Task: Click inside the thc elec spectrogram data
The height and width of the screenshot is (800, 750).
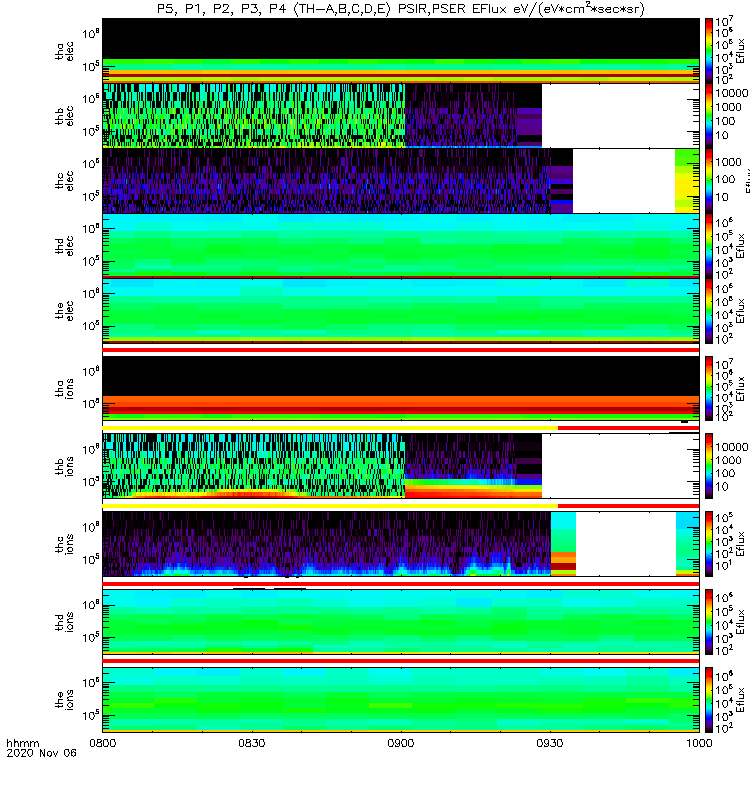Action: [327, 181]
